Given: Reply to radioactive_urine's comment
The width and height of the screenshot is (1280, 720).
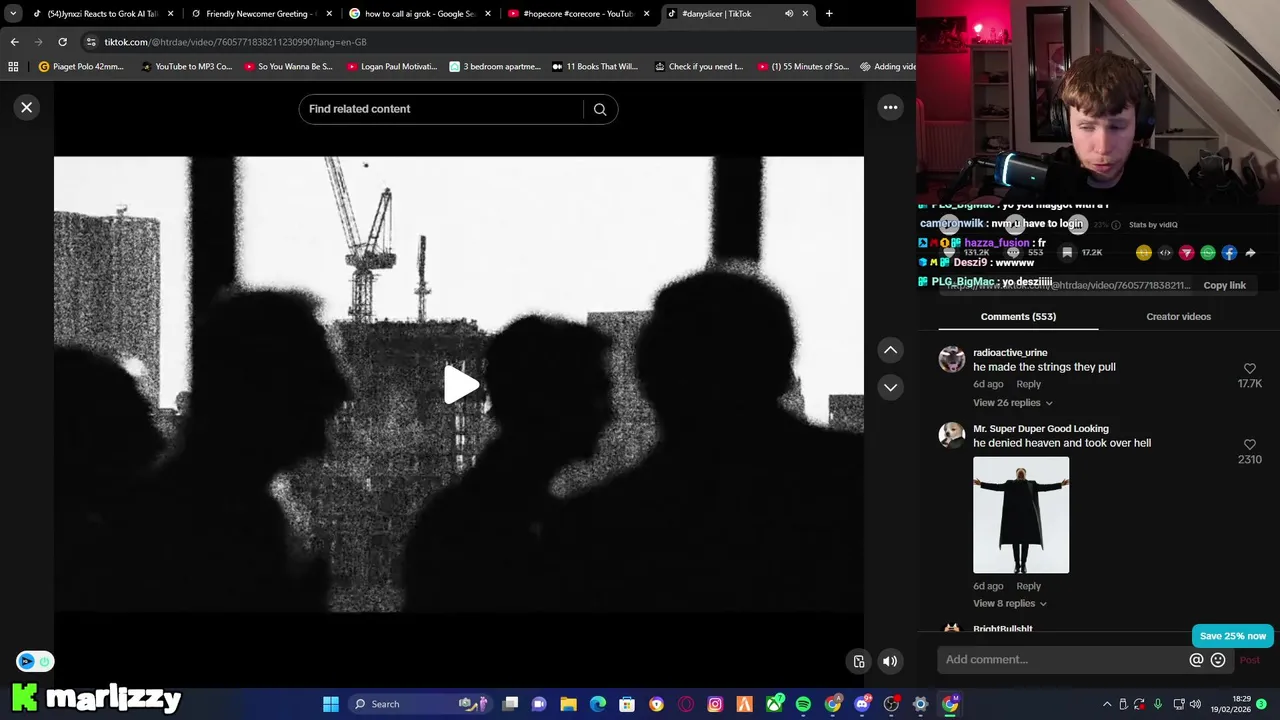Looking at the screenshot, I should point(1028,384).
